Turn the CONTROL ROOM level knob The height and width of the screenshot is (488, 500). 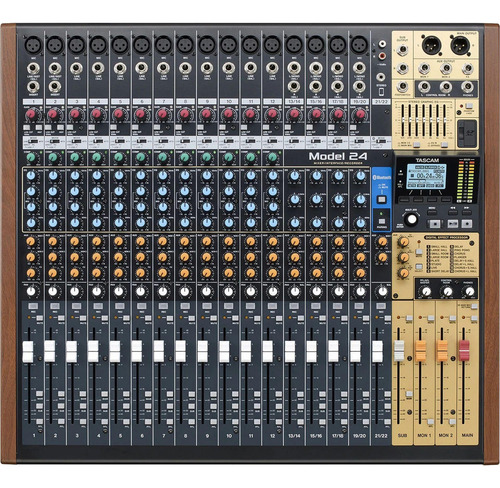pyautogui.click(x=447, y=292)
